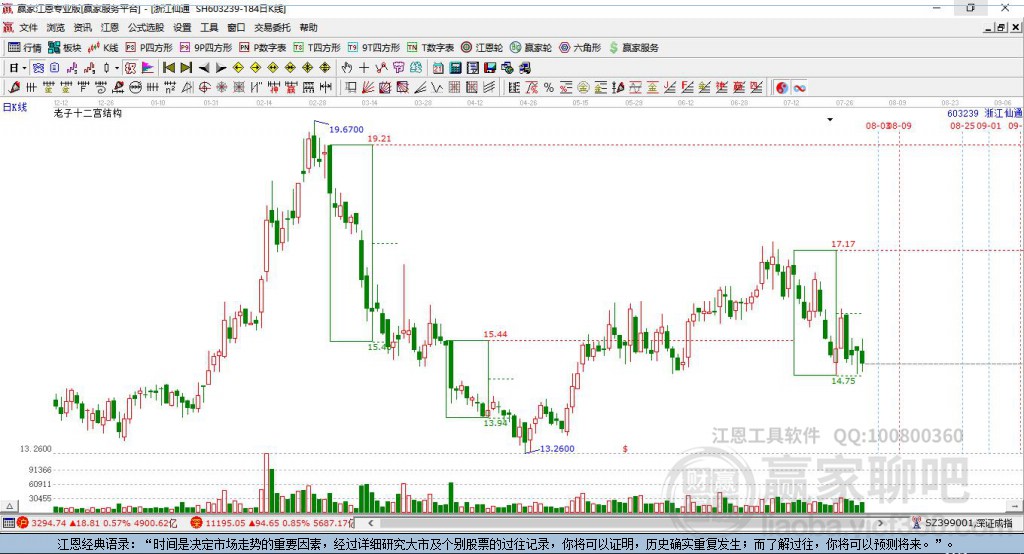Click the status bar grid icon
The height and width of the screenshot is (554, 1024).
(x=8, y=523)
